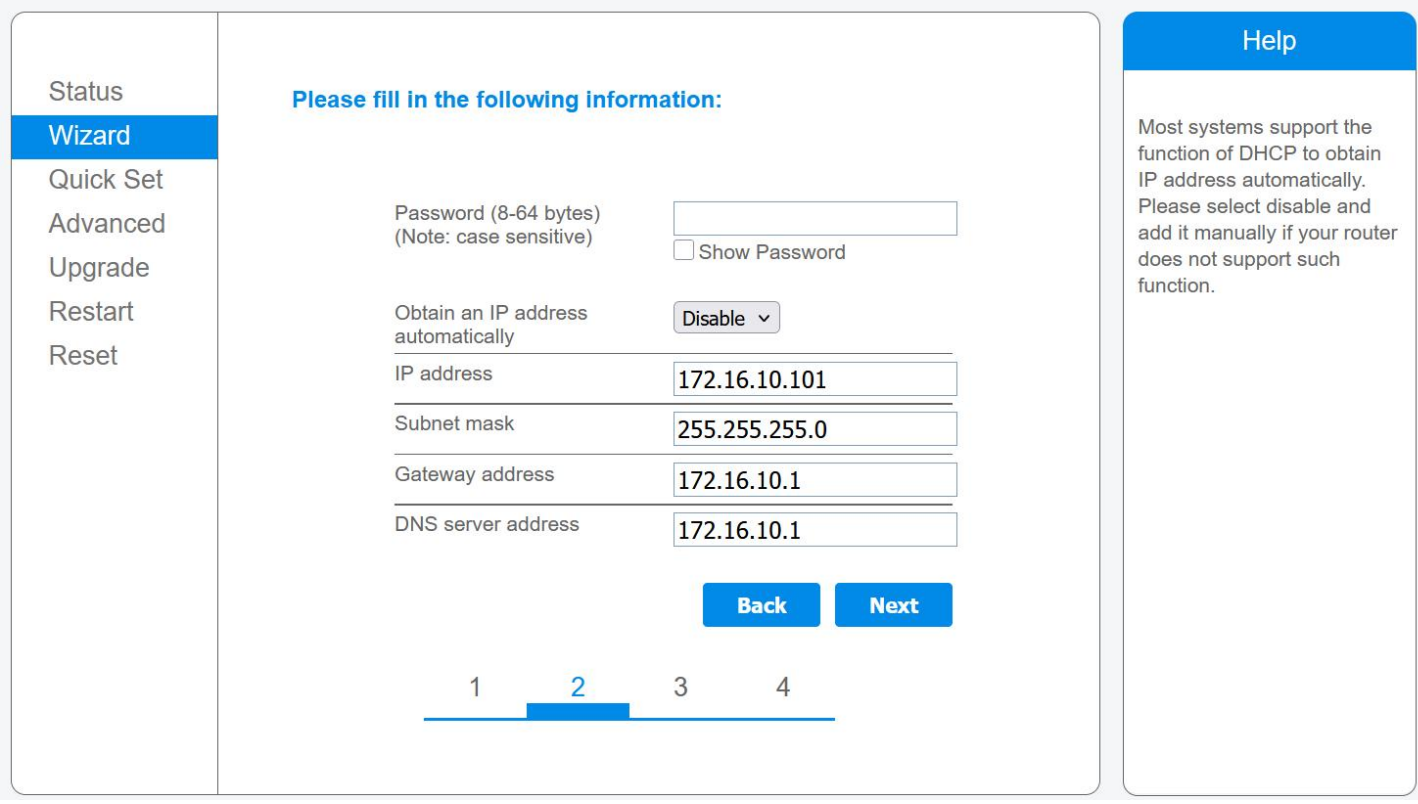Jump to wizard step 1

pos(475,688)
